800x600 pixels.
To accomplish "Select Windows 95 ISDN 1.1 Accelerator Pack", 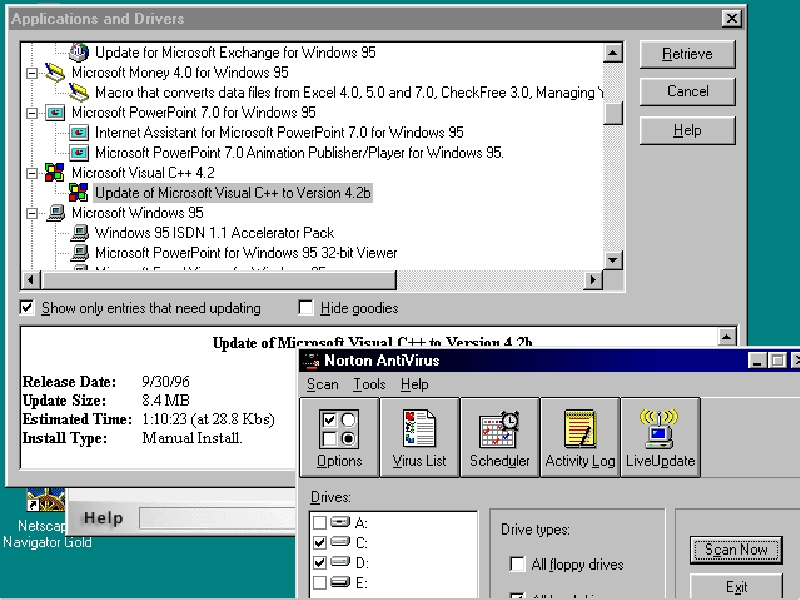I will [x=214, y=233].
